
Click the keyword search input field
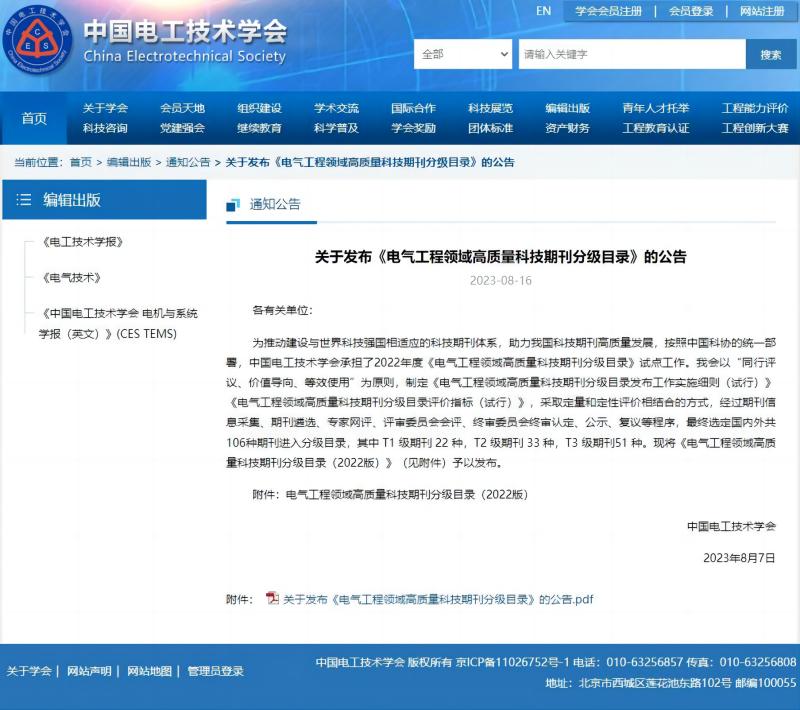(x=628, y=54)
